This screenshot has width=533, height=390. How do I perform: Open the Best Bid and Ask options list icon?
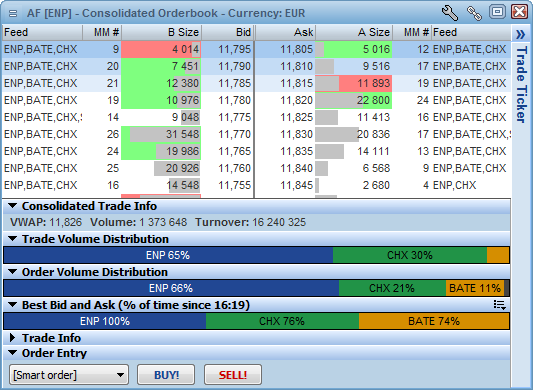click(500, 305)
